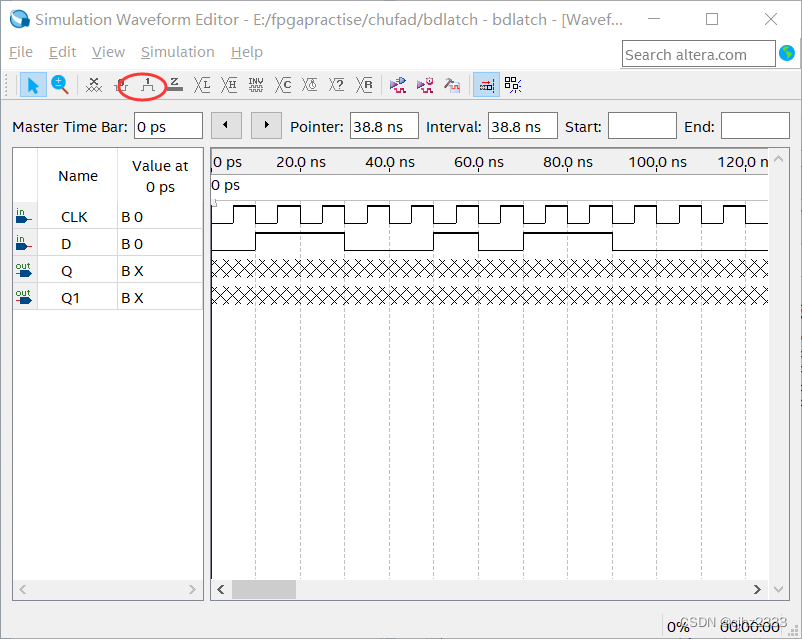Run Timing Simulation
Screen dimensions: 802x639
click(425, 85)
